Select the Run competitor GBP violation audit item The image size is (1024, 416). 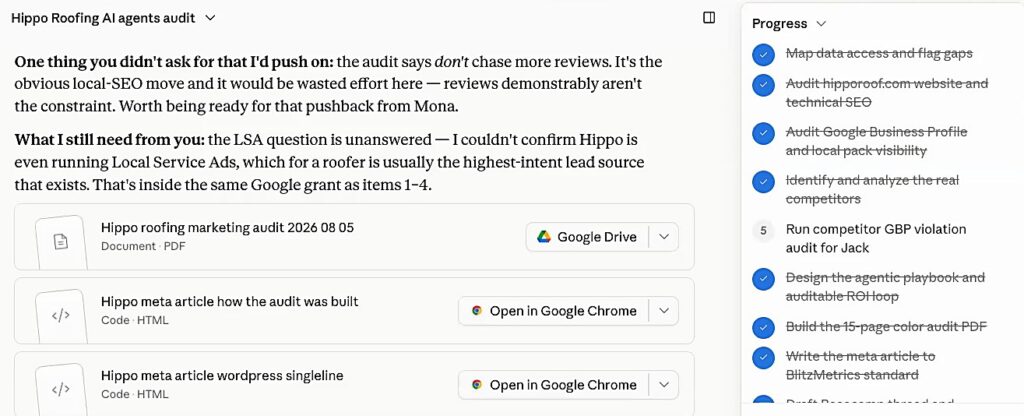(x=876, y=238)
